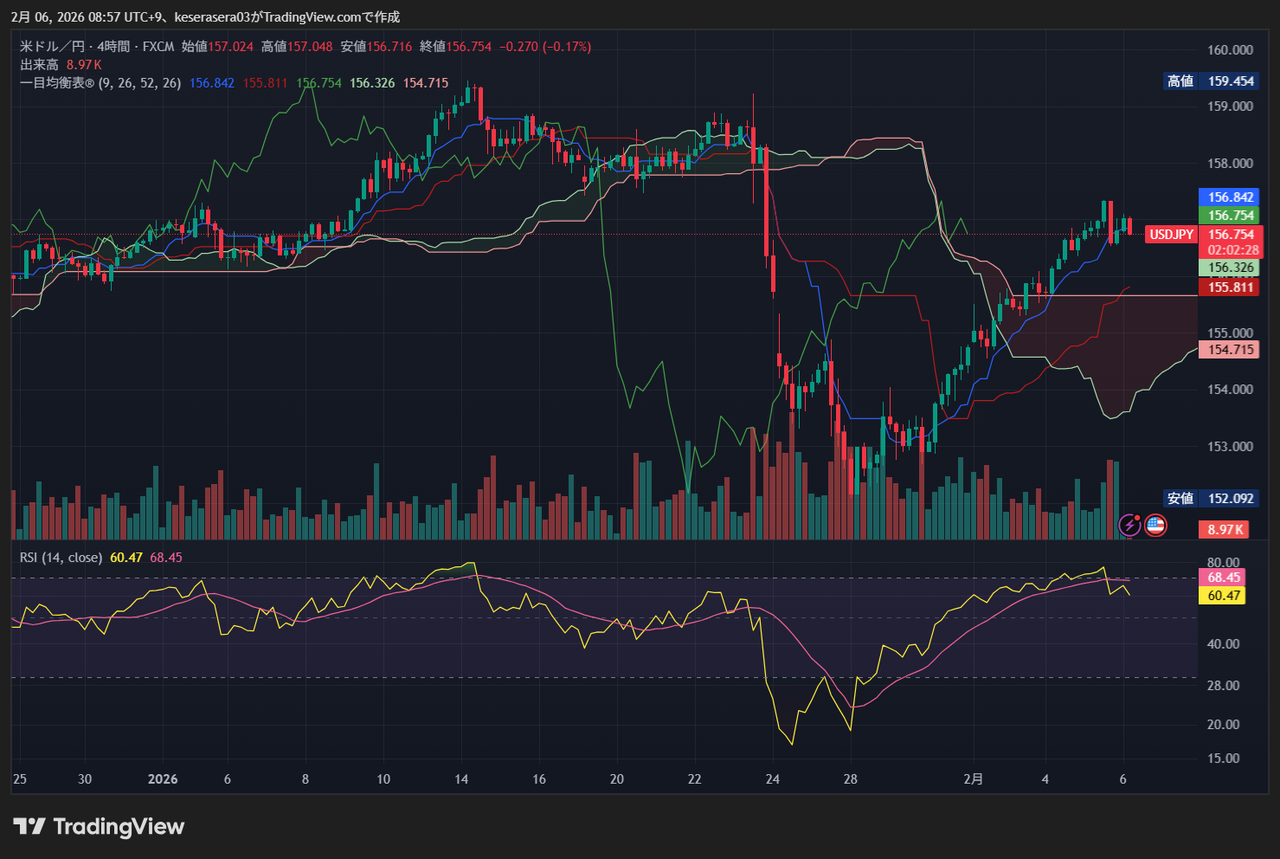Click the 高値 159.454 price label
The height and width of the screenshot is (859, 1280).
[x=1211, y=81]
